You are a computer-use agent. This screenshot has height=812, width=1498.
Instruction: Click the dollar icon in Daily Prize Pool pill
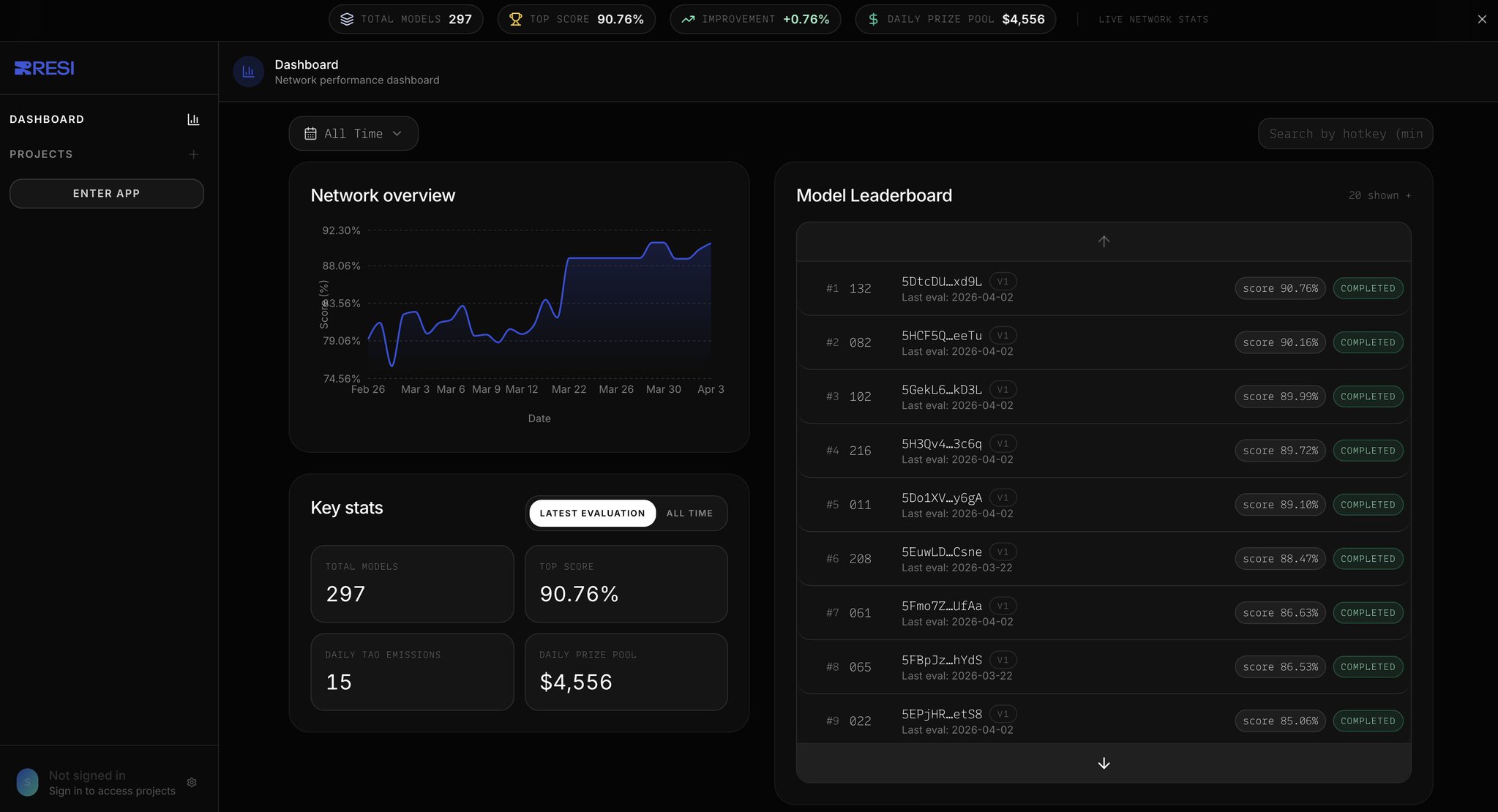click(x=873, y=19)
